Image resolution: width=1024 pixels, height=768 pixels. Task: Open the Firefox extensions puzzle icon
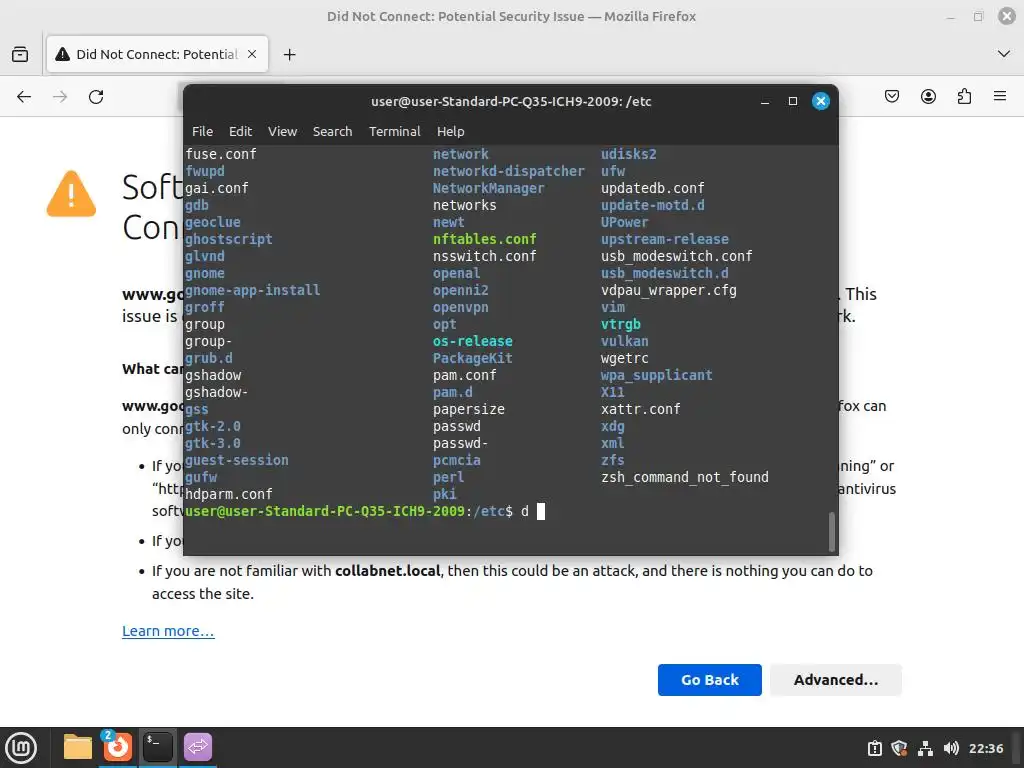(964, 97)
